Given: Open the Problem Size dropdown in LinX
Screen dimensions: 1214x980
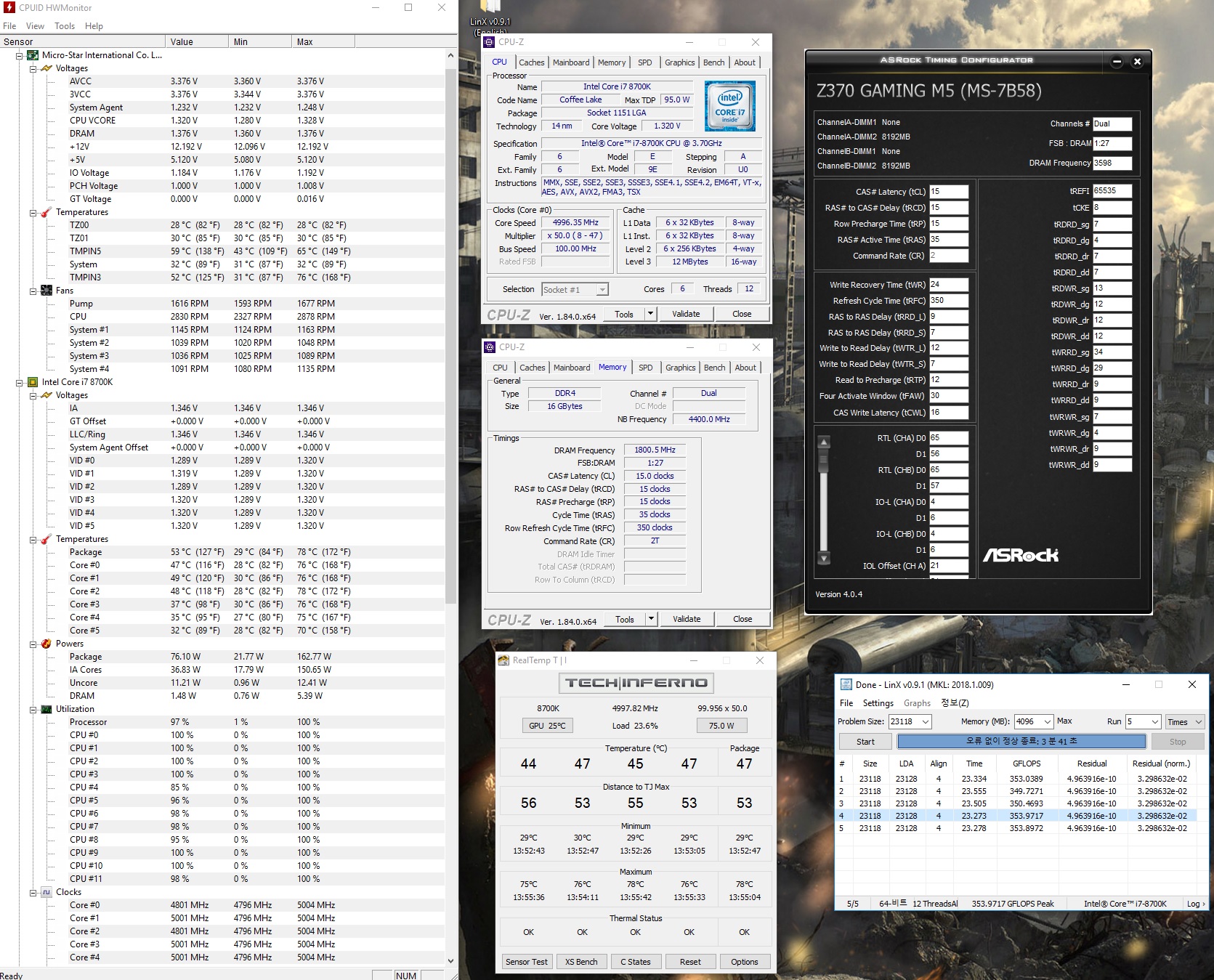Looking at the screenshot, I should pos(926,721).
